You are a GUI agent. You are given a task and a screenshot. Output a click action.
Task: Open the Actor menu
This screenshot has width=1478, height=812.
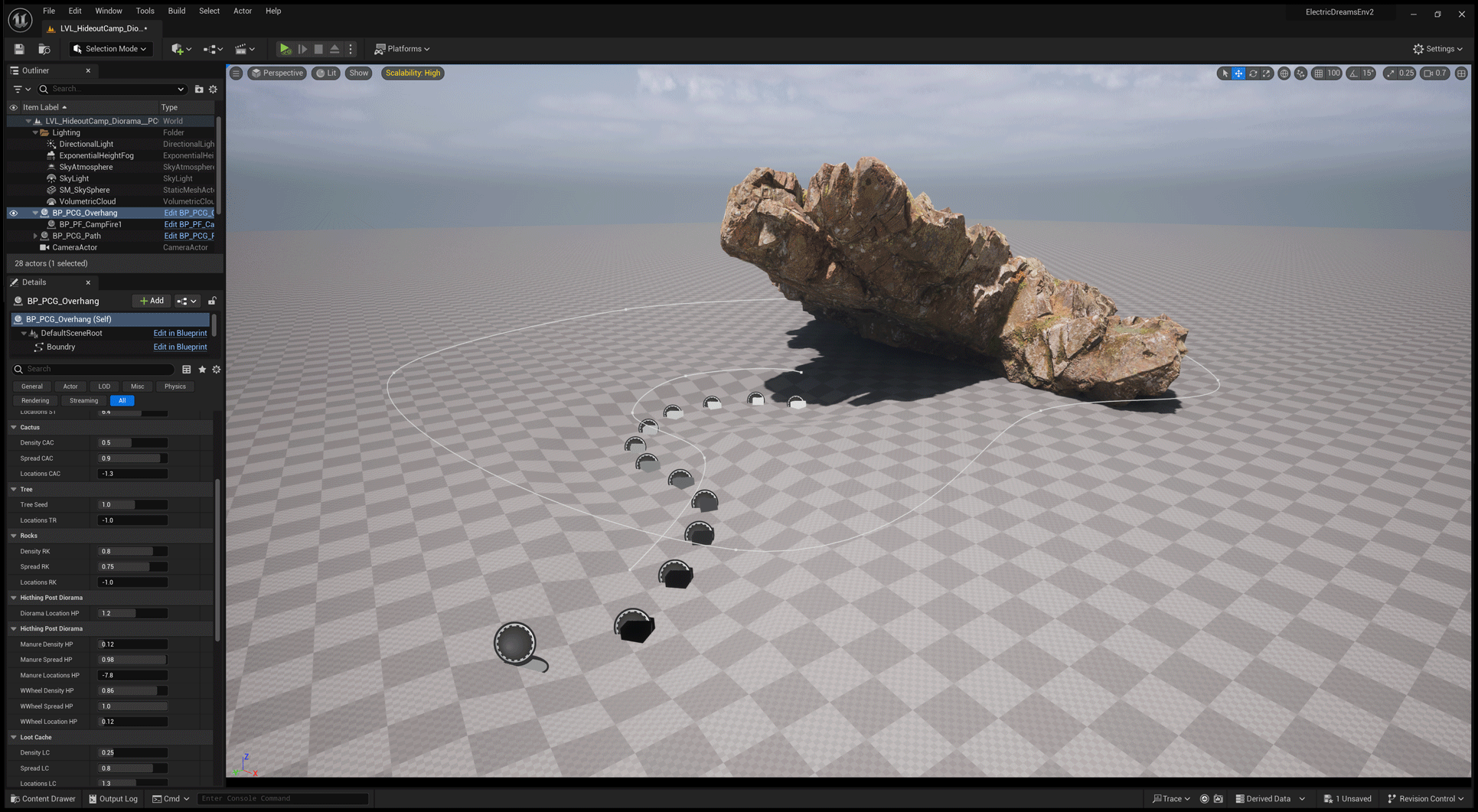click(243, 11)
